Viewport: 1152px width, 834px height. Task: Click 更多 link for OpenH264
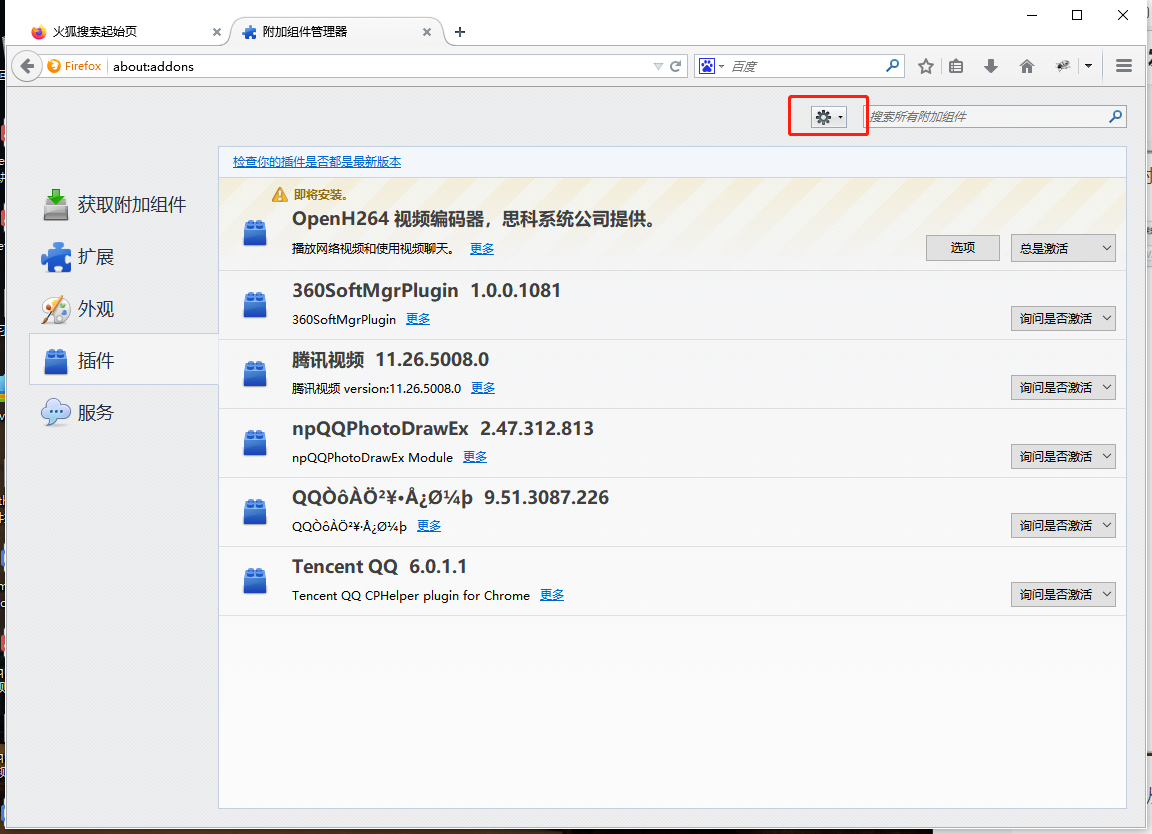click(x=482, y=248)
